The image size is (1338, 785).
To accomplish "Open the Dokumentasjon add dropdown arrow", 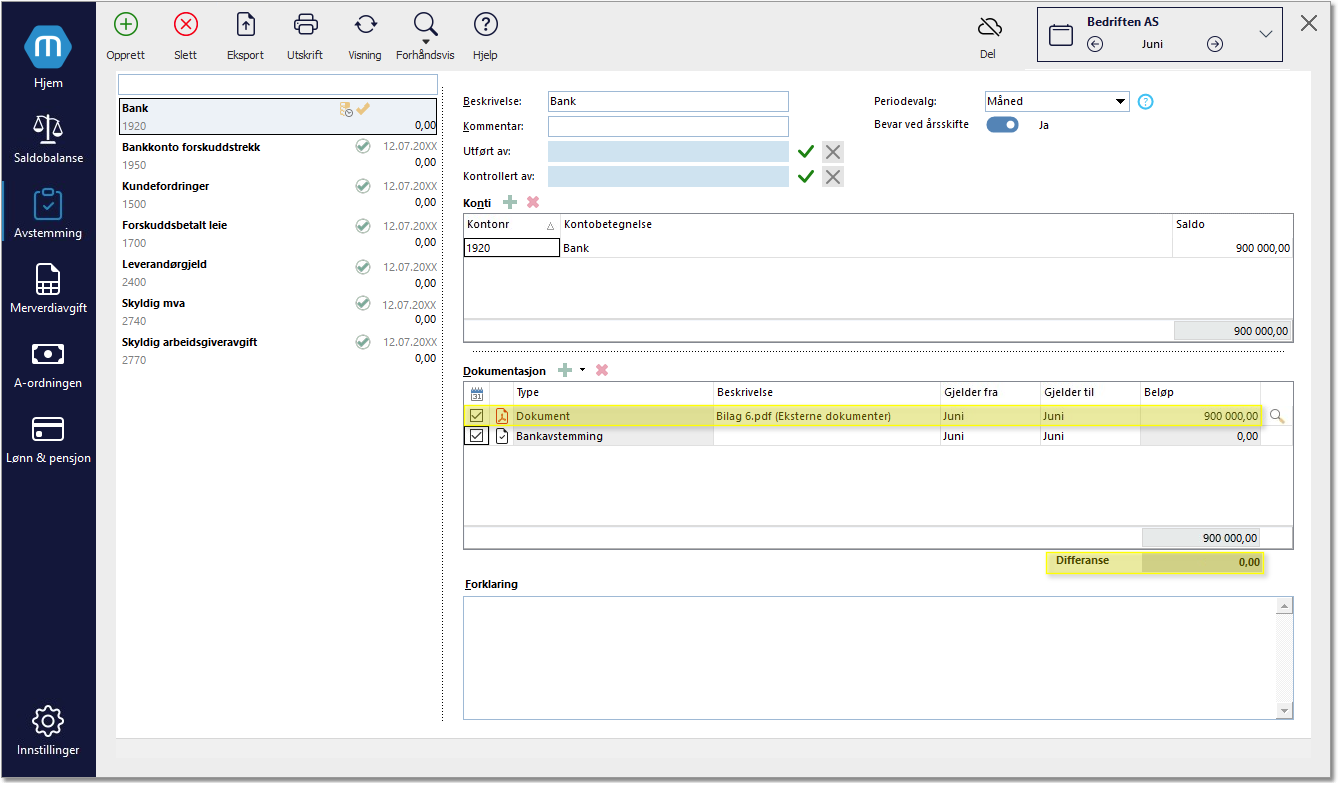I will [582, 370].
